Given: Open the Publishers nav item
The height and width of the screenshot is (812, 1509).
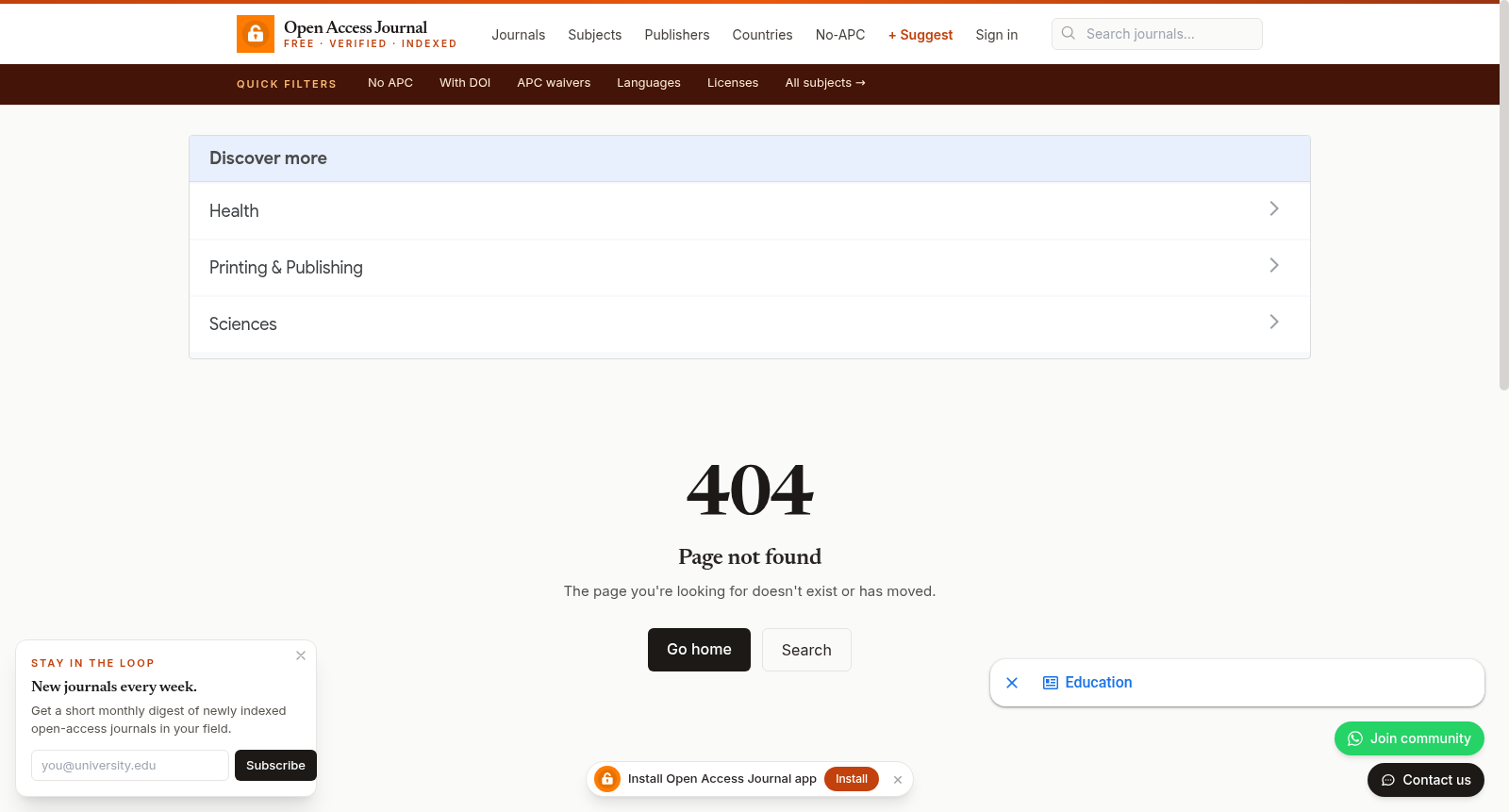Looking at the screenshot, I should click(x=676, y=35).
